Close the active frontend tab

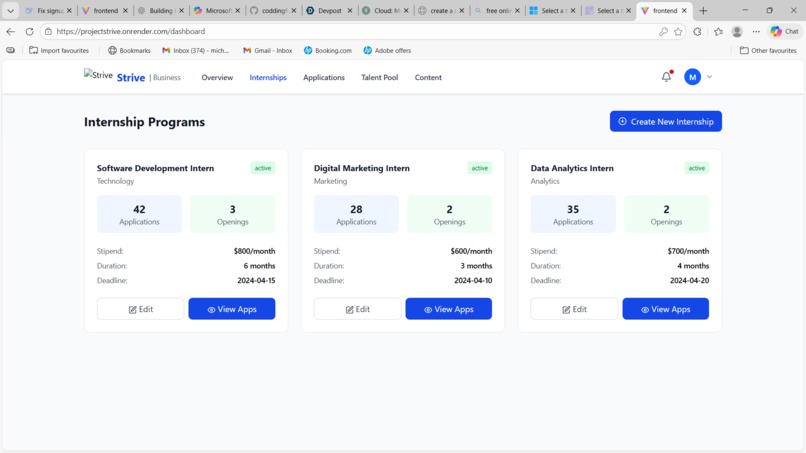tap(684, 10)
